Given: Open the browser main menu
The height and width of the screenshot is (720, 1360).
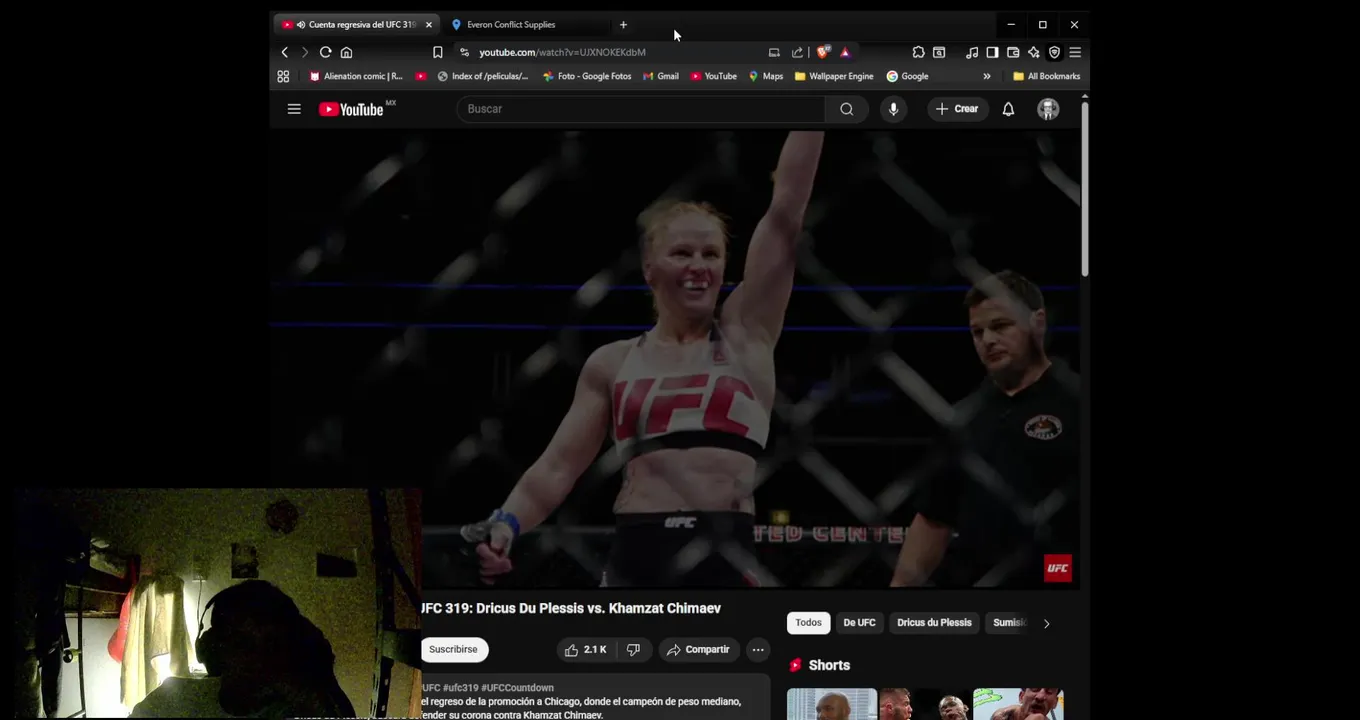Looking at the screenshot, I should point(1075,52).
